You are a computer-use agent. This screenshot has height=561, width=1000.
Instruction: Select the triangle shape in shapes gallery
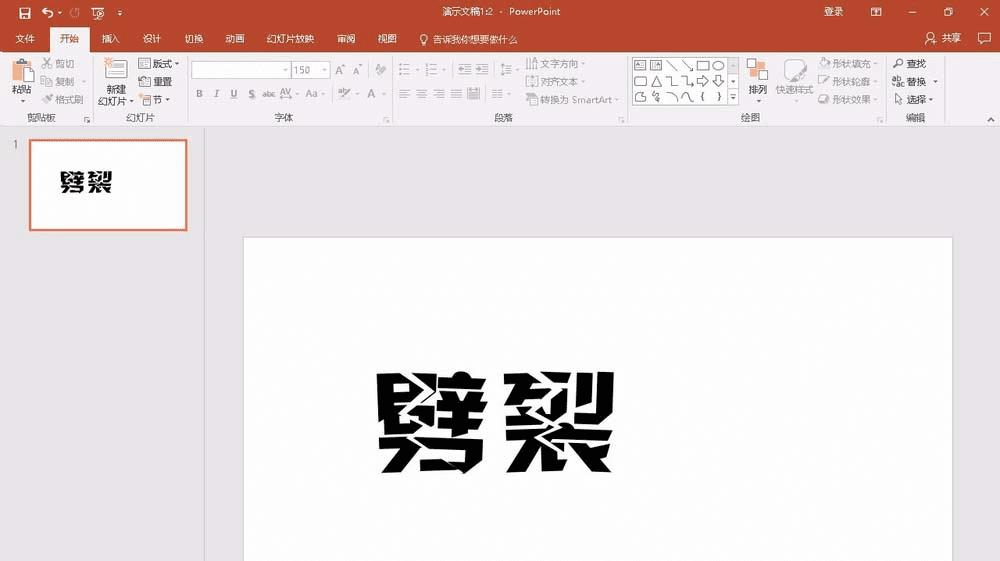tap(656, 81)
